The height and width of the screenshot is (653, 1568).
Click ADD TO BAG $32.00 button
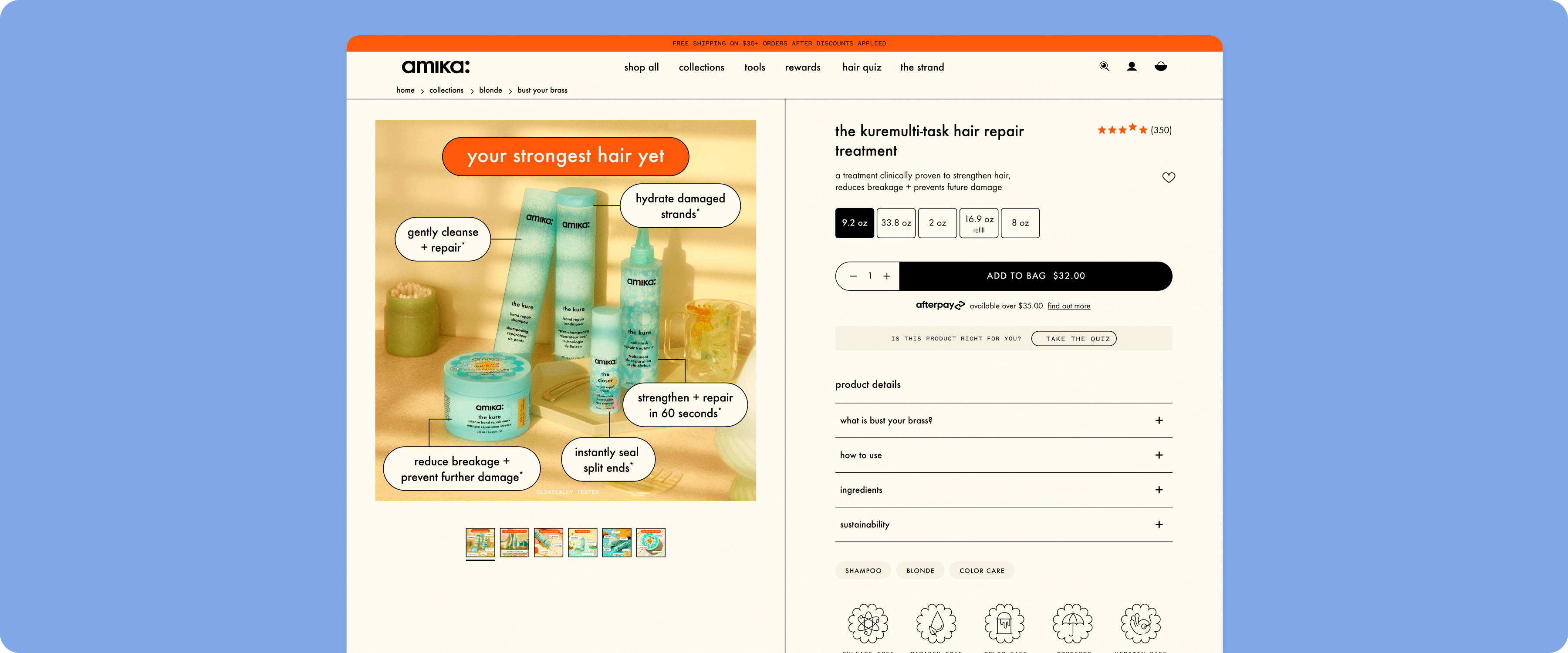click(x=1035, y=276)
